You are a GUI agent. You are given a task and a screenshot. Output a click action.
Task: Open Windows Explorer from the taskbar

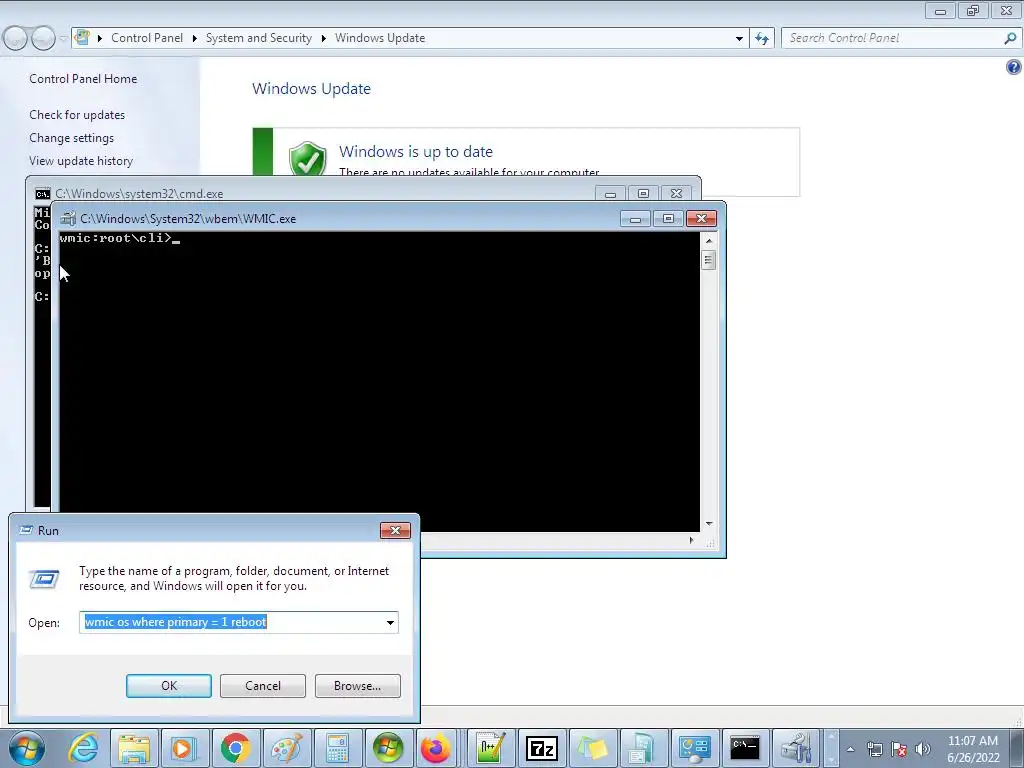[134, 748]
